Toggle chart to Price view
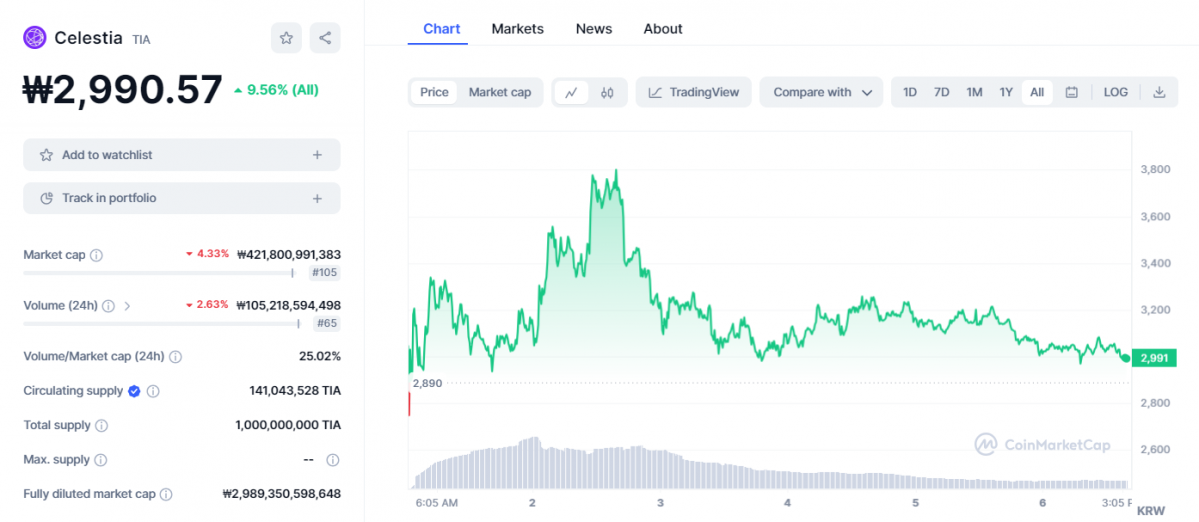The width and height of the screenshot is (1199, 522). coord(434,92)
